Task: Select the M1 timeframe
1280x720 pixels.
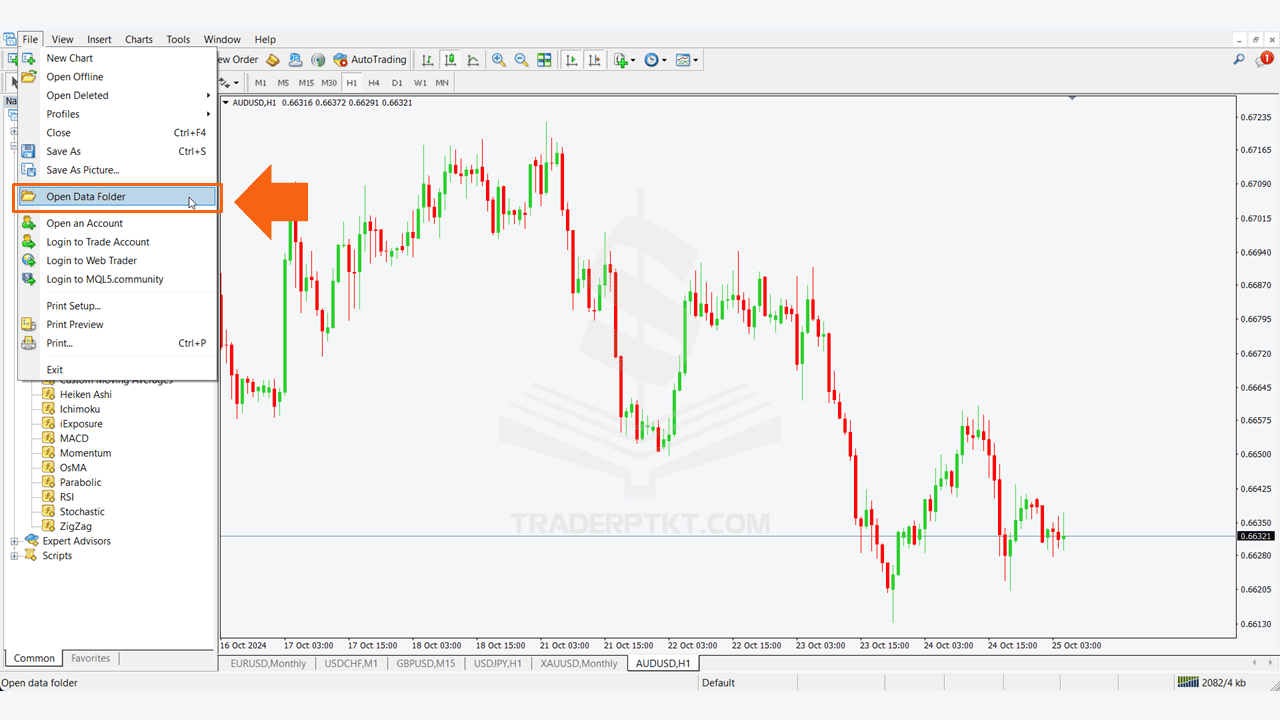Action: pyautogui.click(x=261, y=83)
